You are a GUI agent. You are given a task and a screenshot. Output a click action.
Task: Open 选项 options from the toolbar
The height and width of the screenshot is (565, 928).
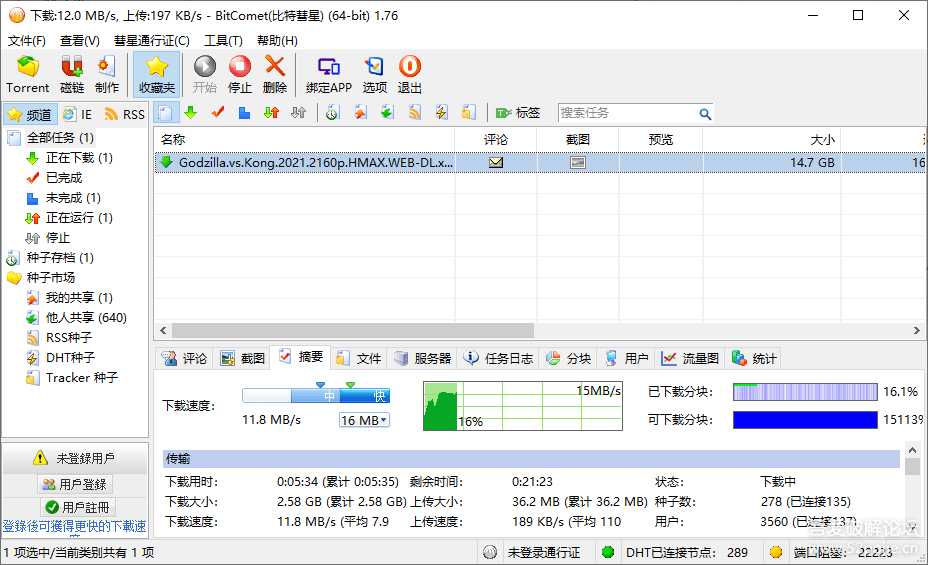point(375,74)
